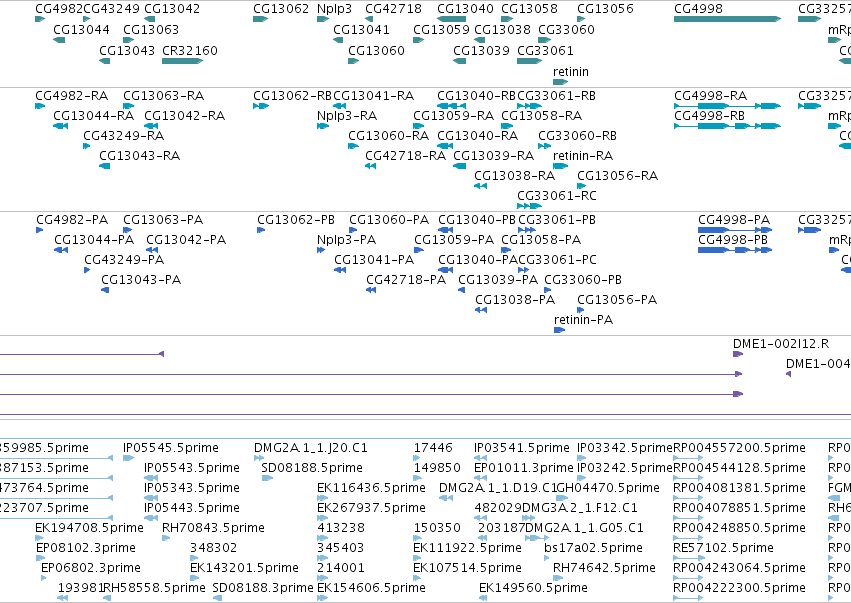This screenshot has height=603, width=851.
Task: Open protein CG13063-PA
Action: pyautogui.click(x=163, y=220)
